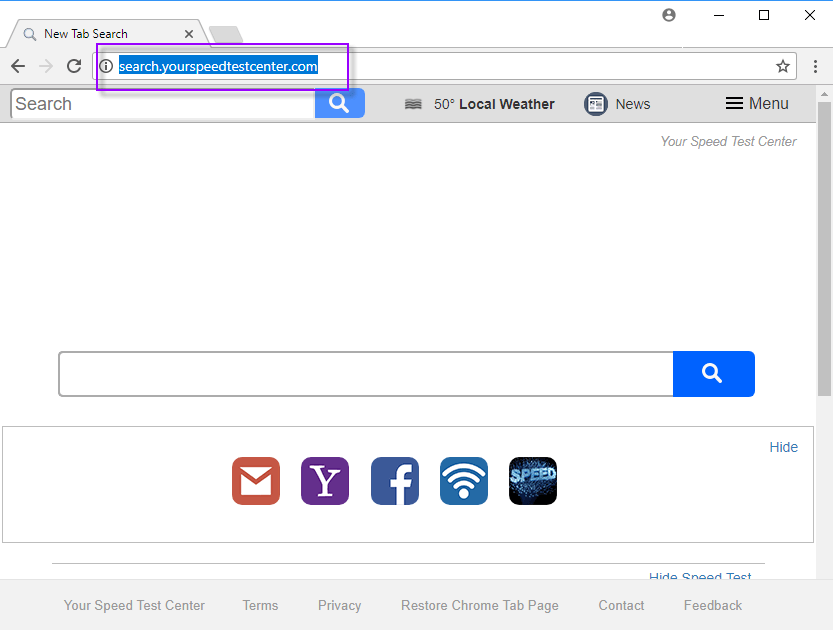Hide the shortcut icons panel
Image resolution: width=833 pixels, height=630 pixels.
pyautogui.click(x=784, y=447)
